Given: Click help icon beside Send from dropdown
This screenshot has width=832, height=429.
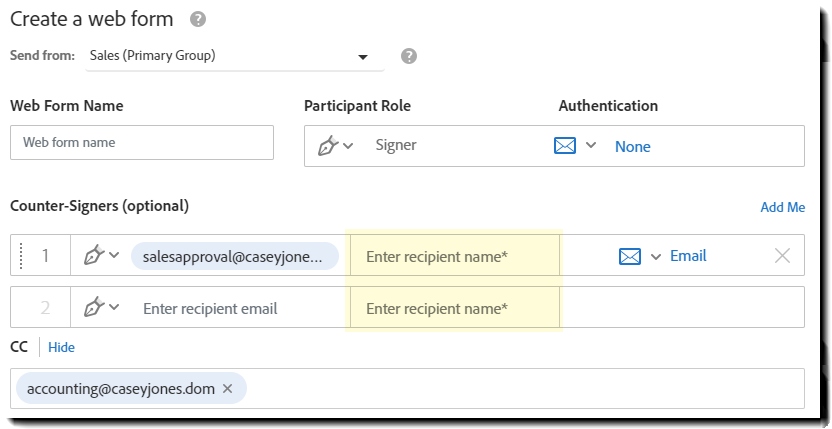Looking at the screenshot, I should point(409,56).
